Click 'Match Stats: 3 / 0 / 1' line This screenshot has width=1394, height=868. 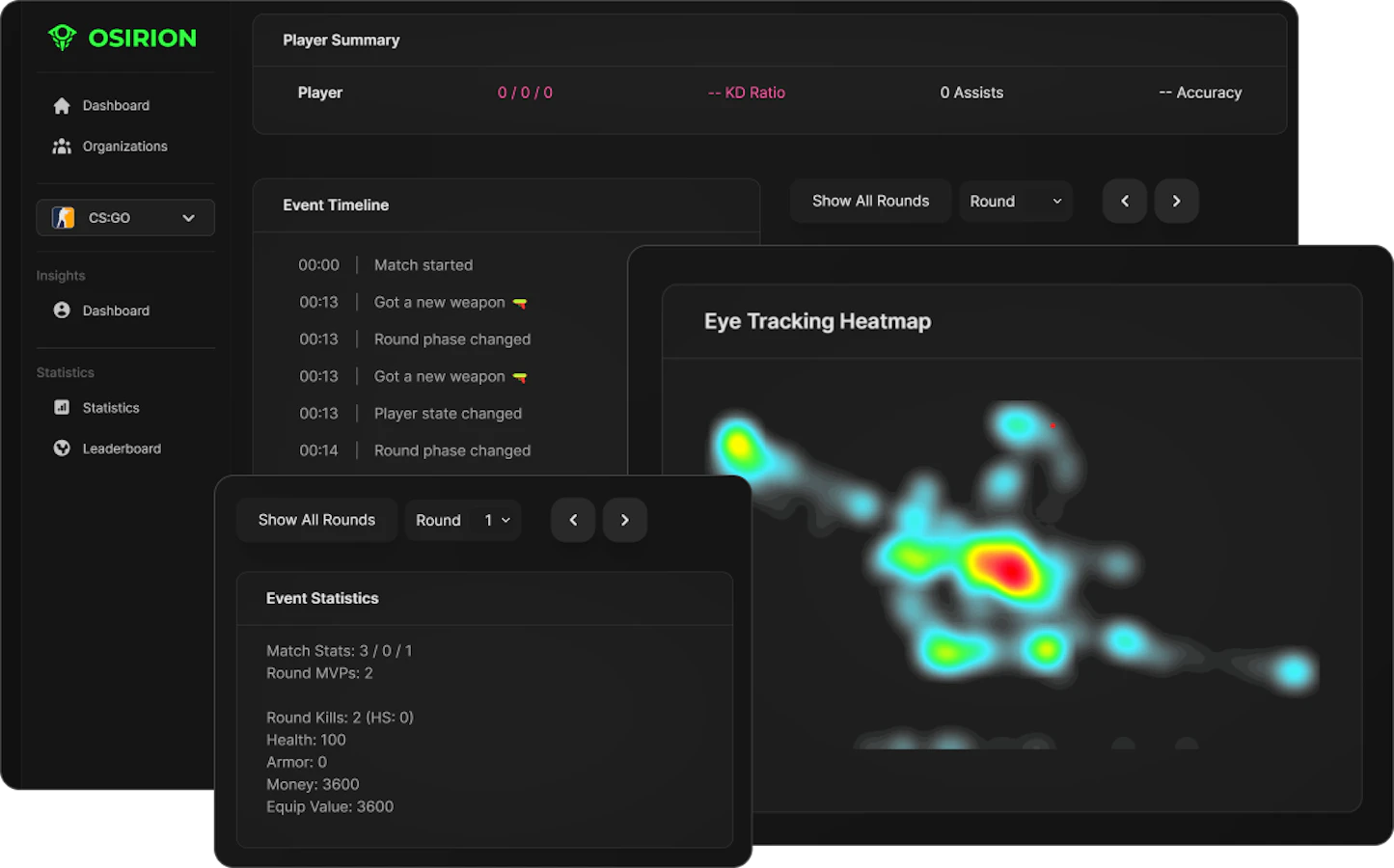340,651
